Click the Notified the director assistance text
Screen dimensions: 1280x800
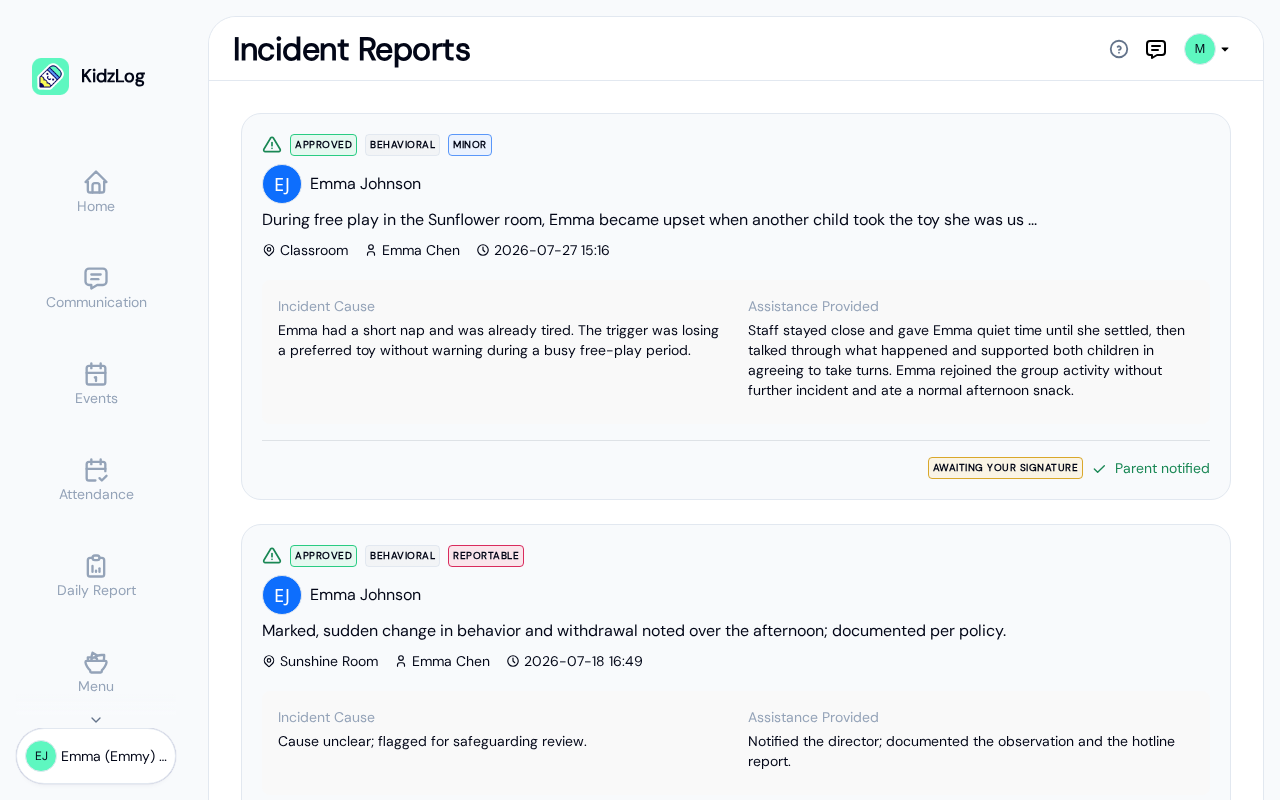click(961, 751)
